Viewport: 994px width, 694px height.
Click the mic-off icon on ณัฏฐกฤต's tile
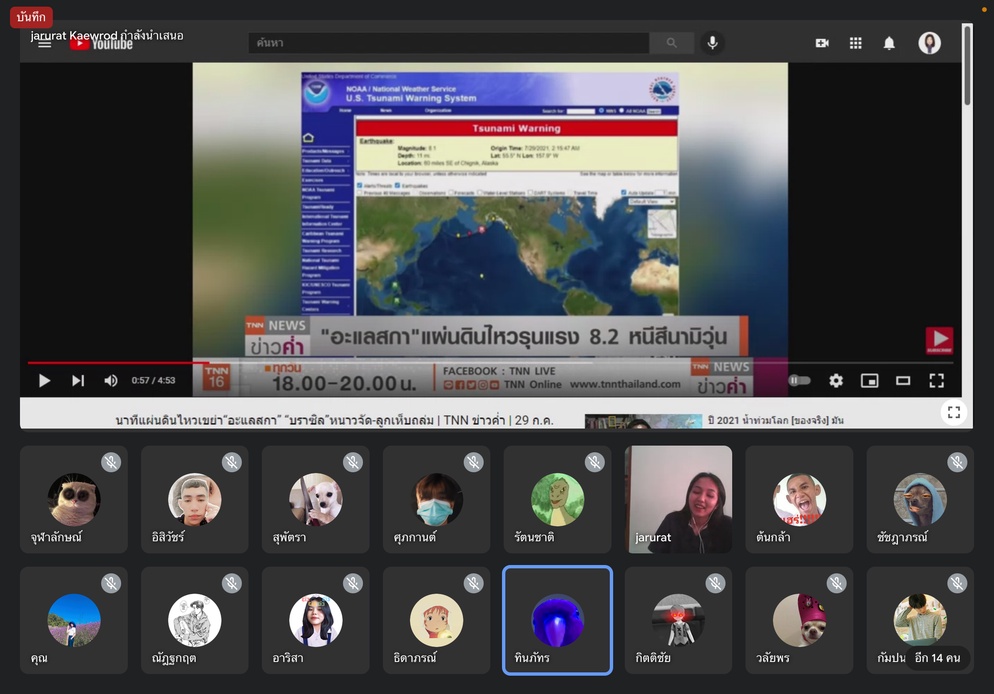point(232,583)
